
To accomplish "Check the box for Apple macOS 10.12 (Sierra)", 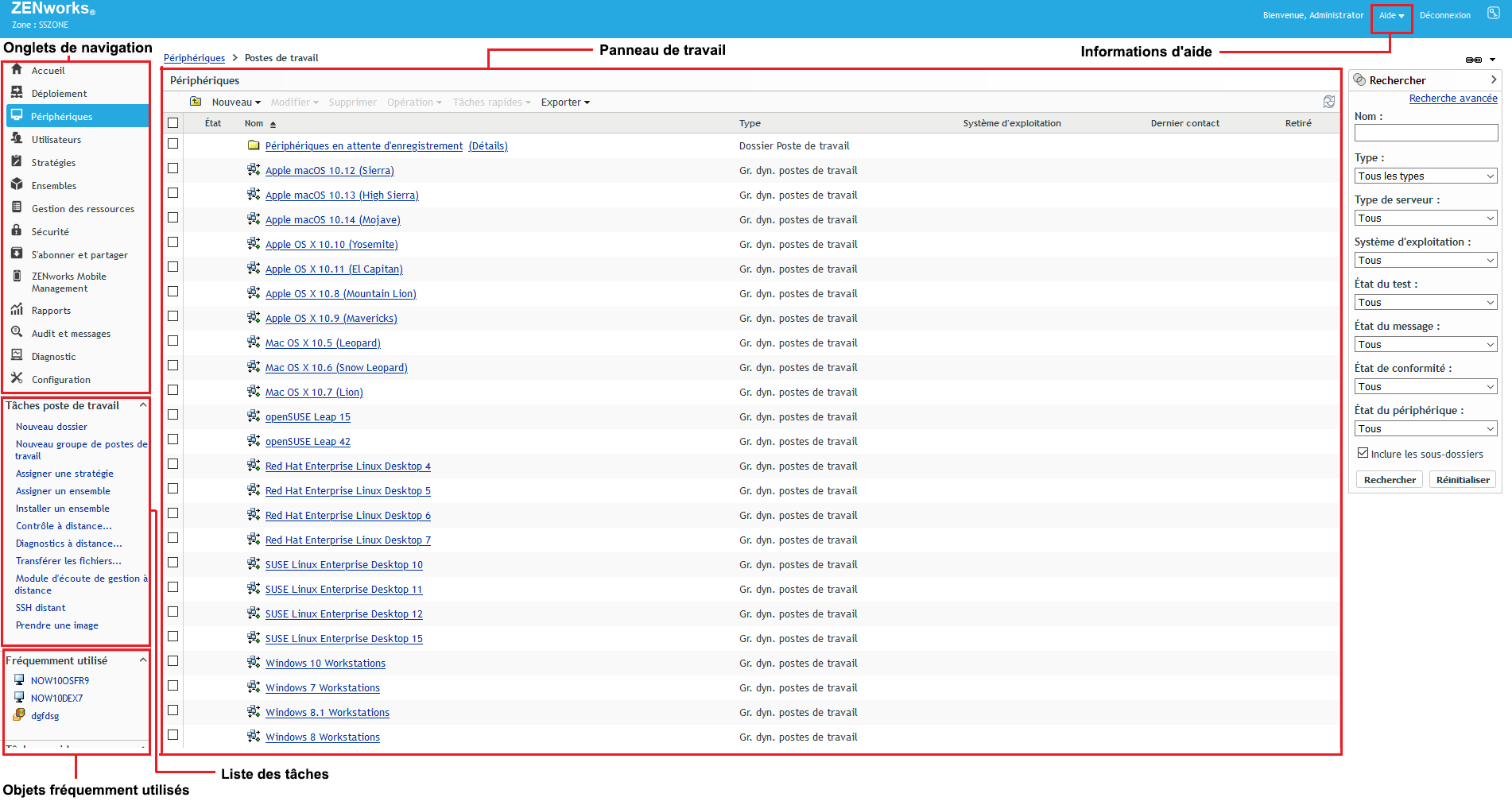I will (173, 168).
